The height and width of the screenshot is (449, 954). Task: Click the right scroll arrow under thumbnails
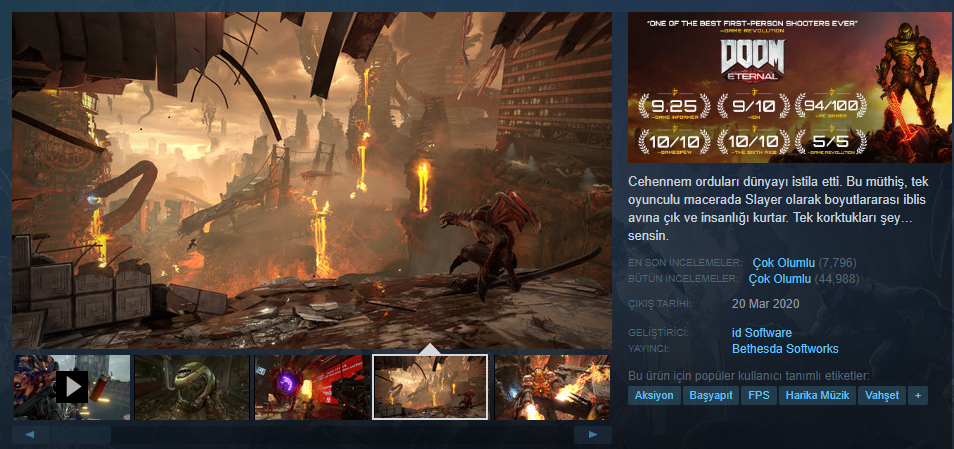click(593, 435)
